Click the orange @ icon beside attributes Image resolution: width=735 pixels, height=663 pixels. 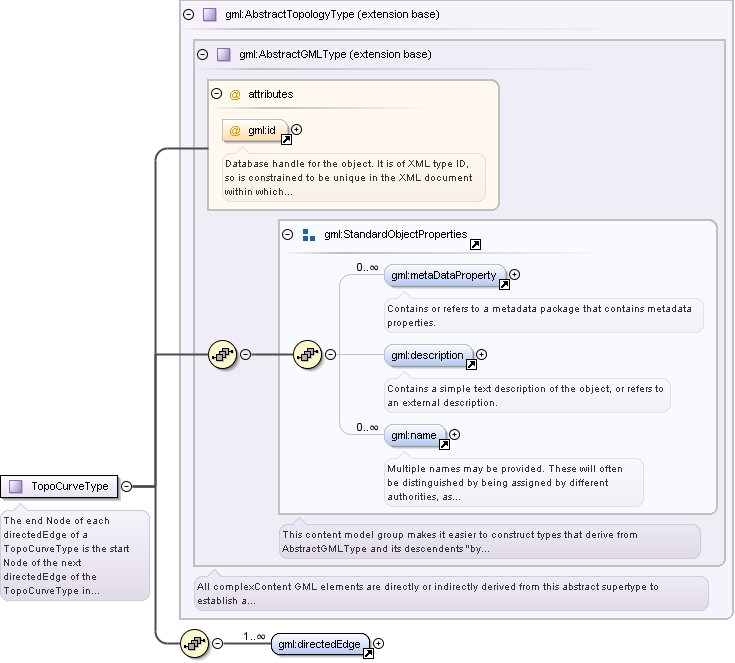(x=235, y=95)
